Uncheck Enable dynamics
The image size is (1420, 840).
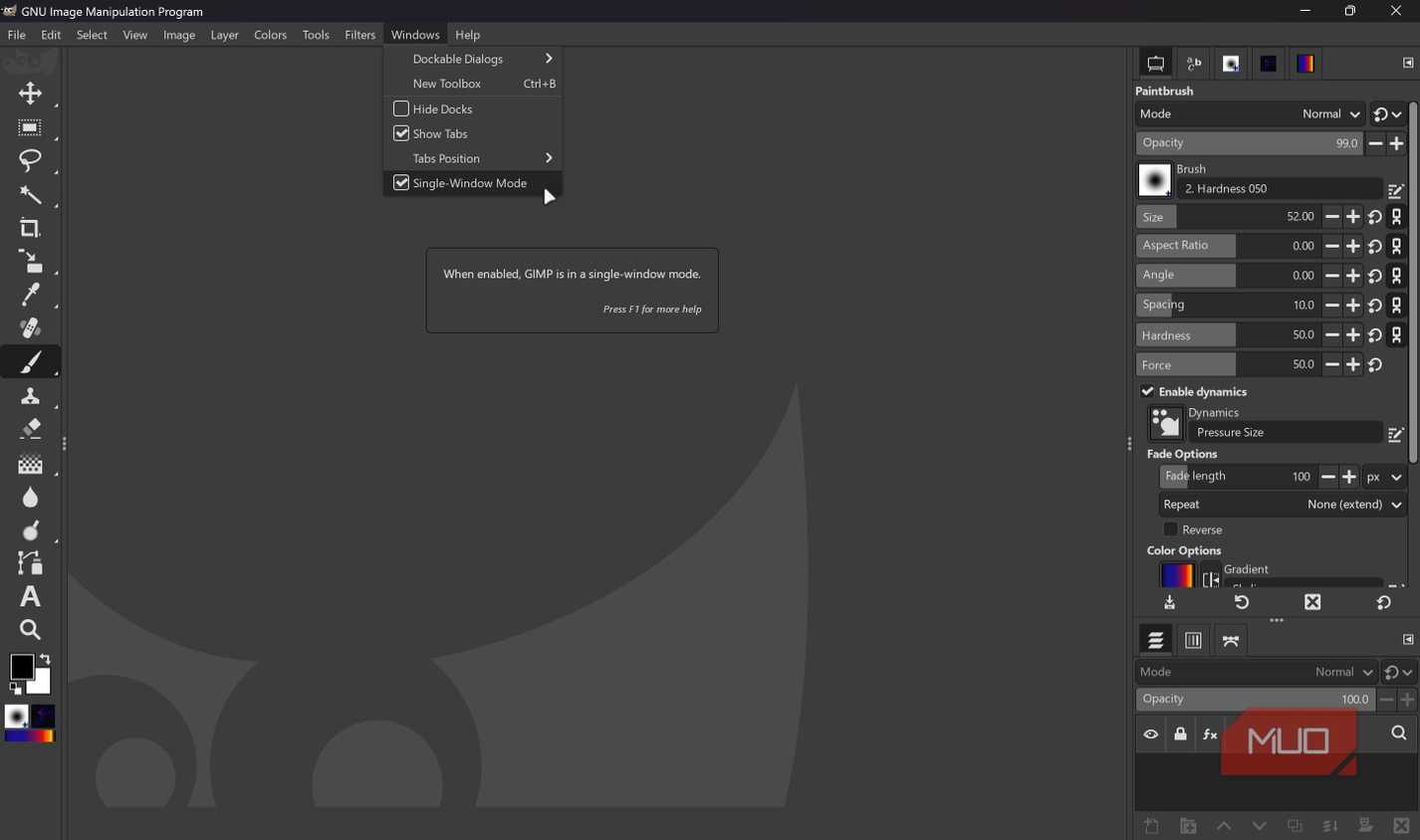click(1147, 391)
